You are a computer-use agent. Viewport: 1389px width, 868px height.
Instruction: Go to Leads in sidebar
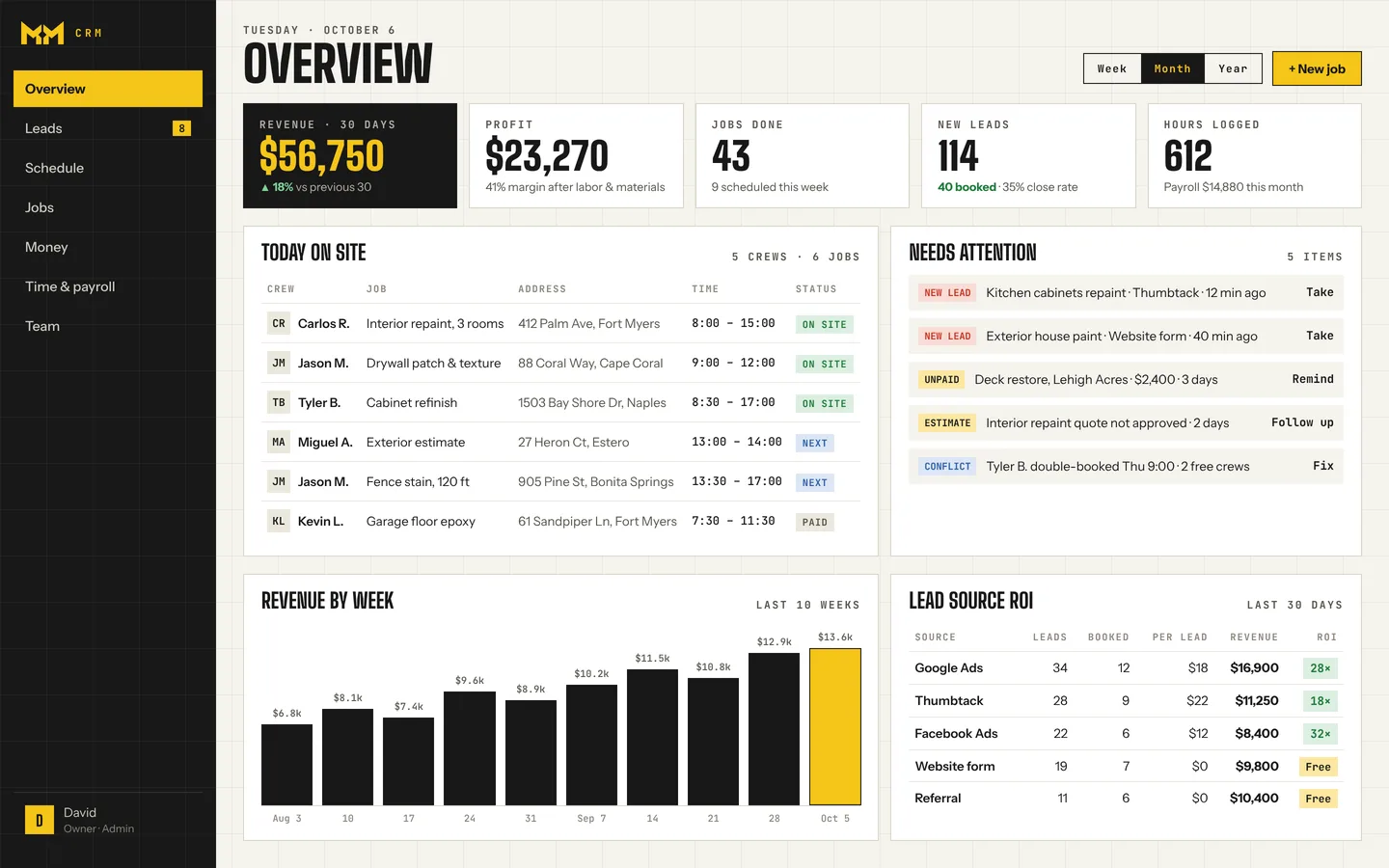tap(108, 128)
